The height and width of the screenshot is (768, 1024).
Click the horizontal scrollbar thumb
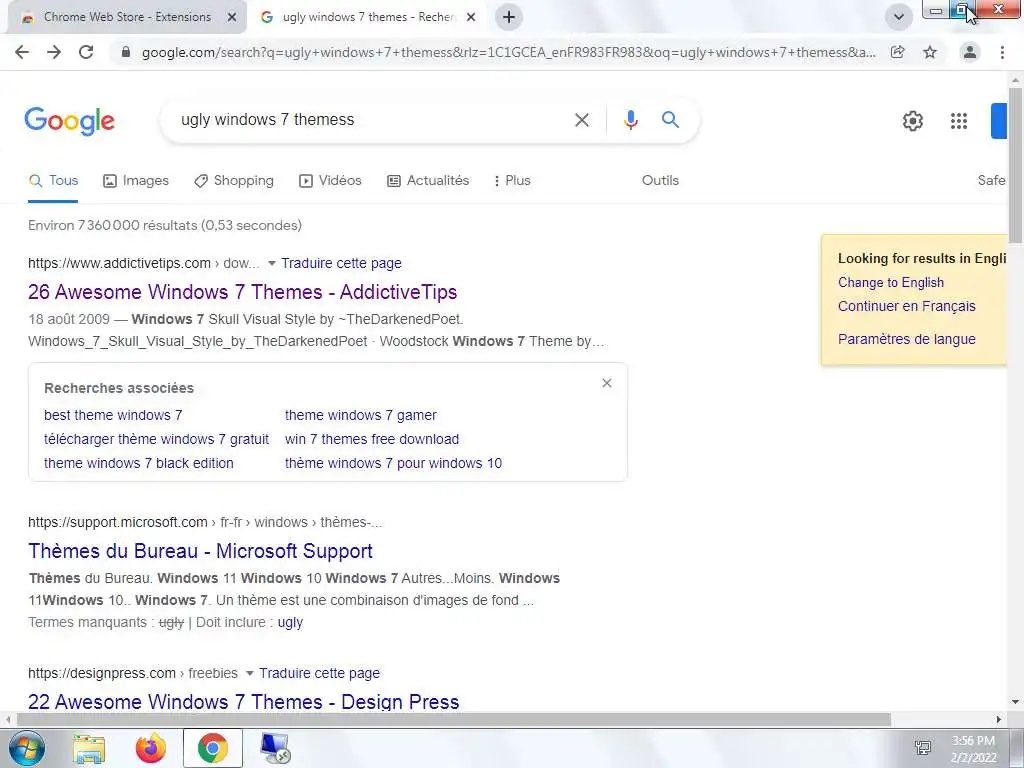pyautogui.click(x=453, y=720)
